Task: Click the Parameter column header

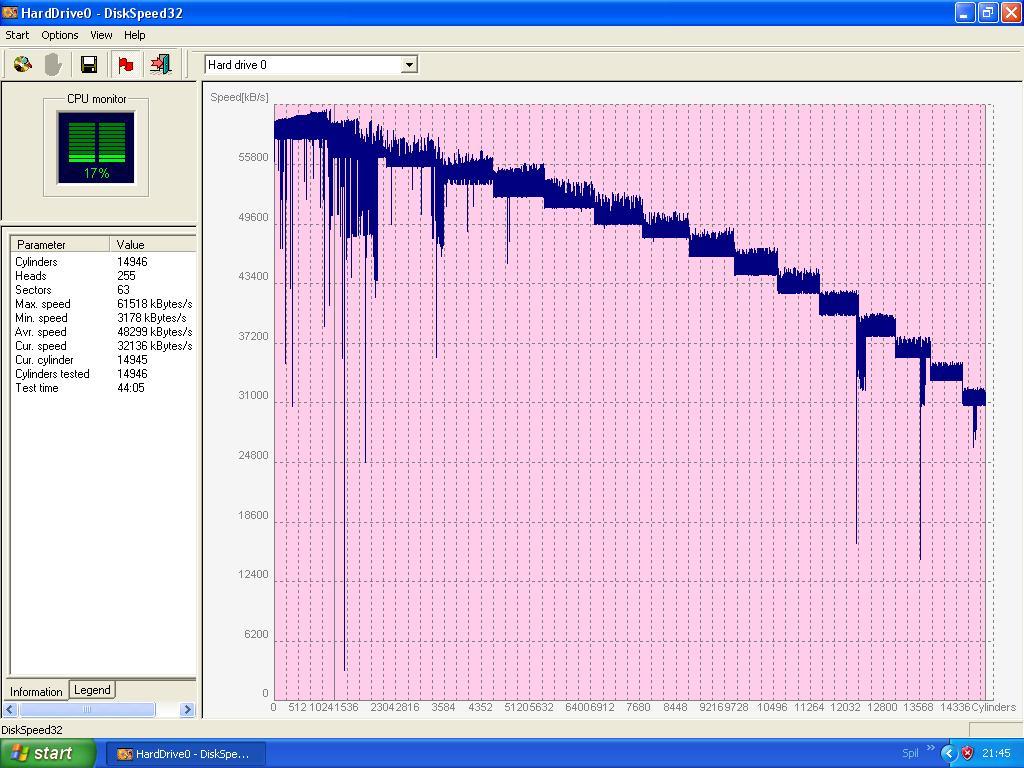Action: tap(60, 244)
